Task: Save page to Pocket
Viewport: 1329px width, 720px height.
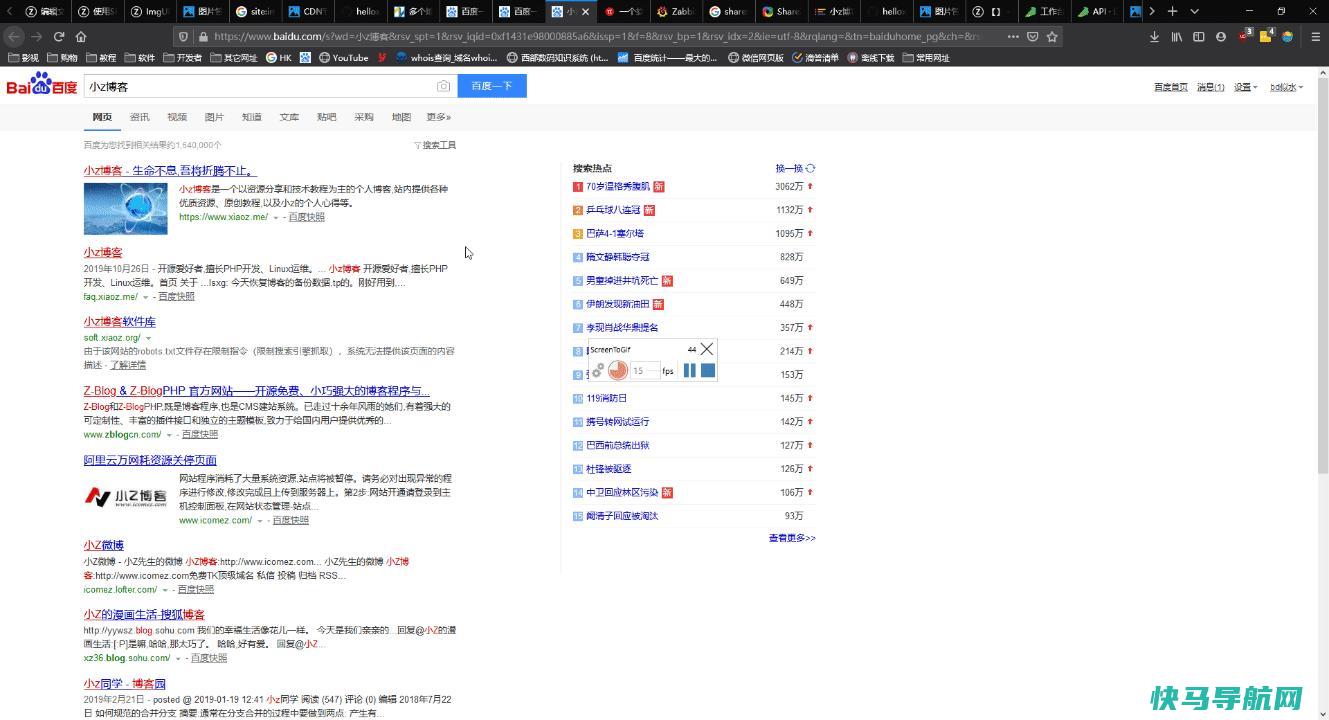Action: point(1033,36)
